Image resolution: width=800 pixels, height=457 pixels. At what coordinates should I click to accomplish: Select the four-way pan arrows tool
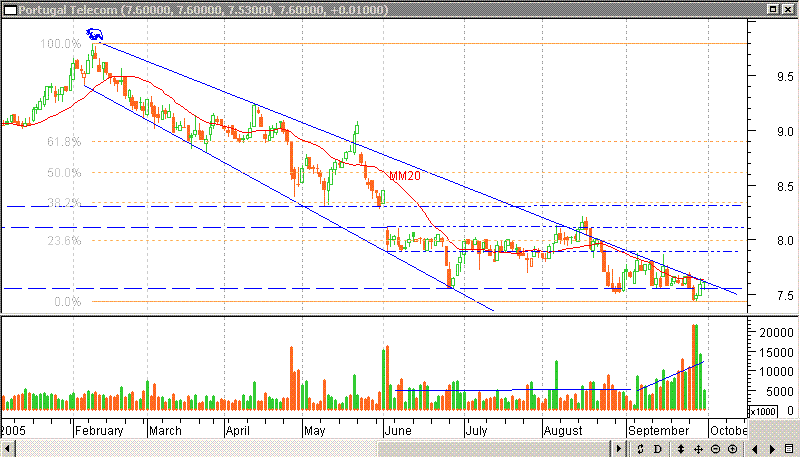tap(698, 449)
